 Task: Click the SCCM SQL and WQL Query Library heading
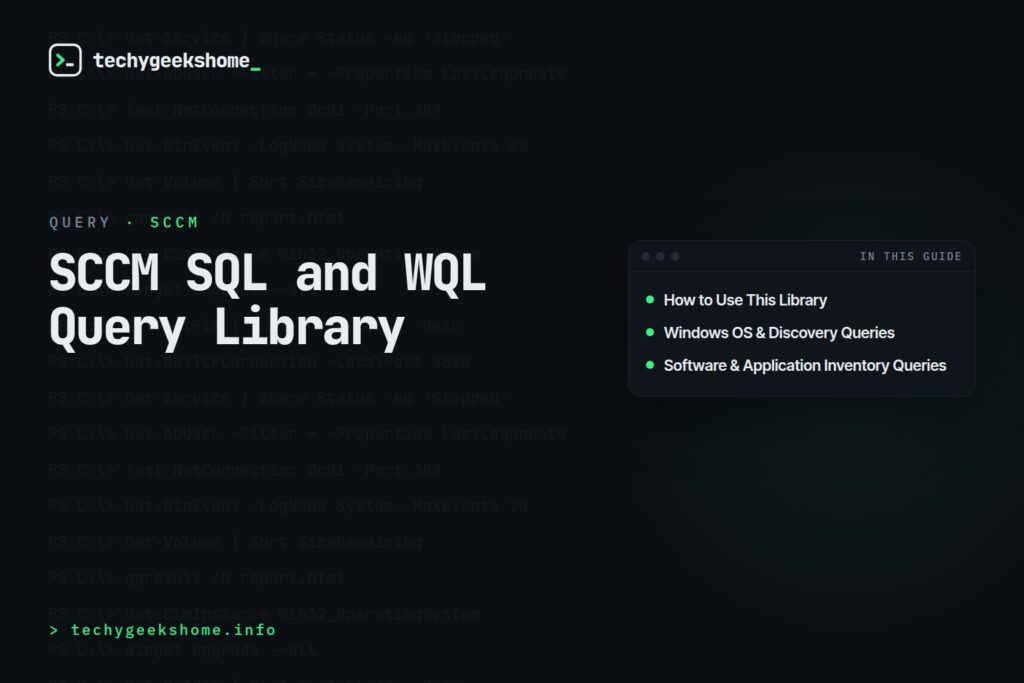(268, 300)
